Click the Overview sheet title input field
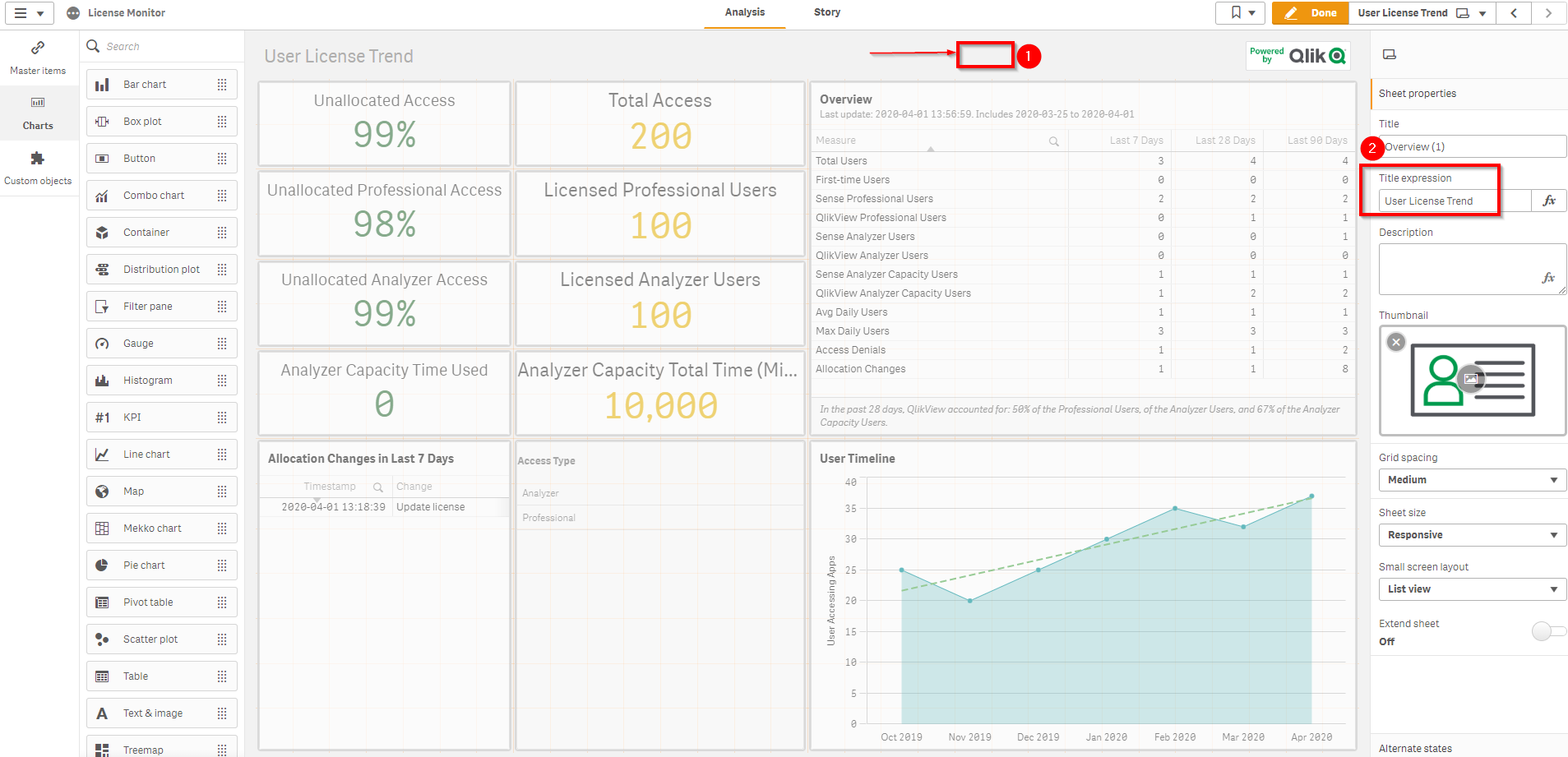1568x757 pixels. tap(1464, 146)
